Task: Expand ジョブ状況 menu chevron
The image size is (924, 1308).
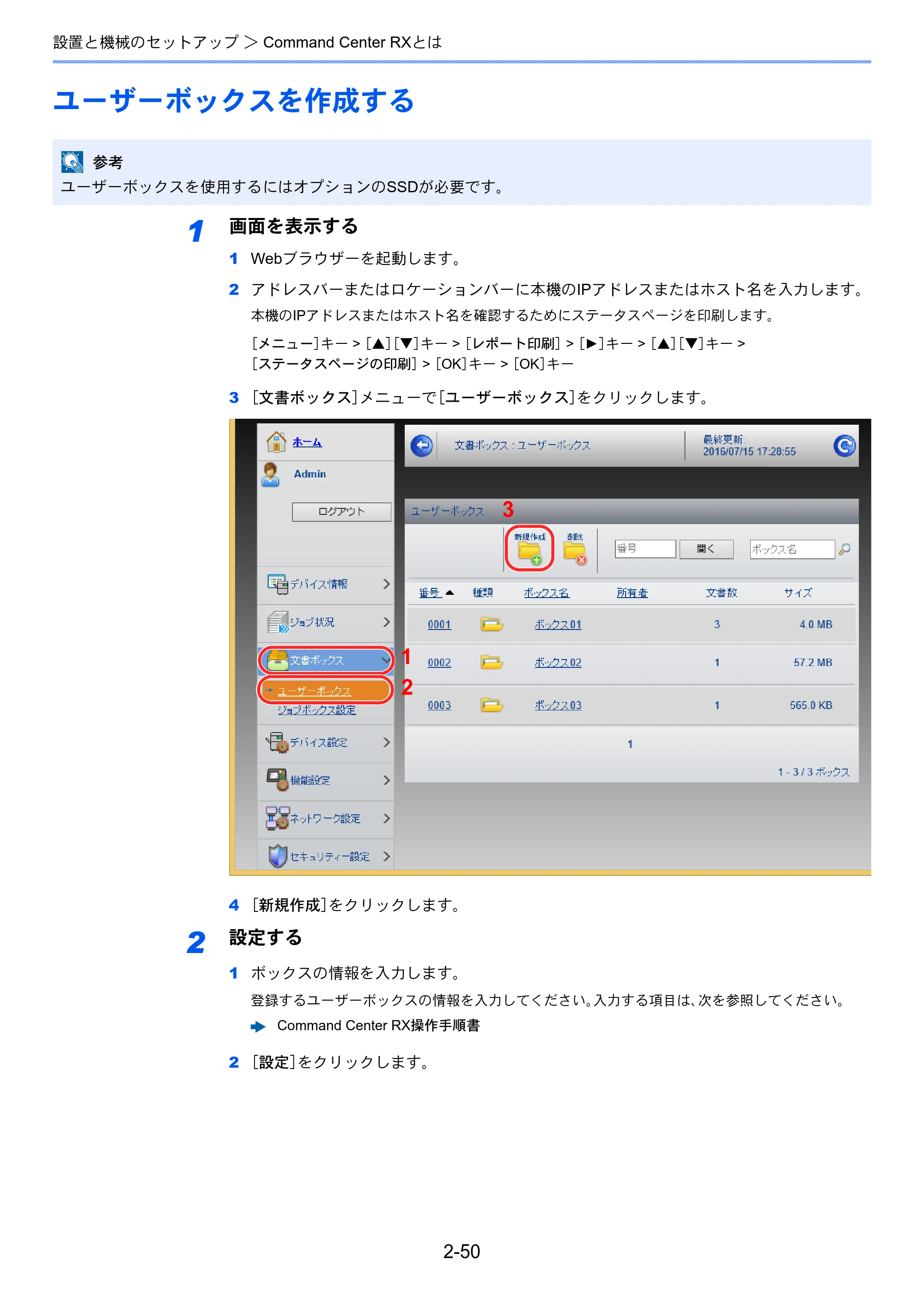Action: point(387,622)
